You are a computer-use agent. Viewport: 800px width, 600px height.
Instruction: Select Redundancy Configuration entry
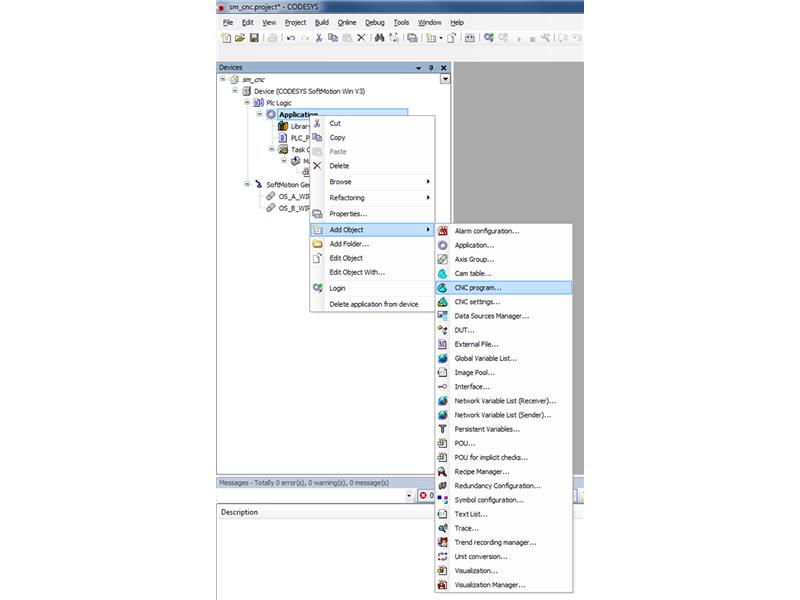(x=504, y=486)
